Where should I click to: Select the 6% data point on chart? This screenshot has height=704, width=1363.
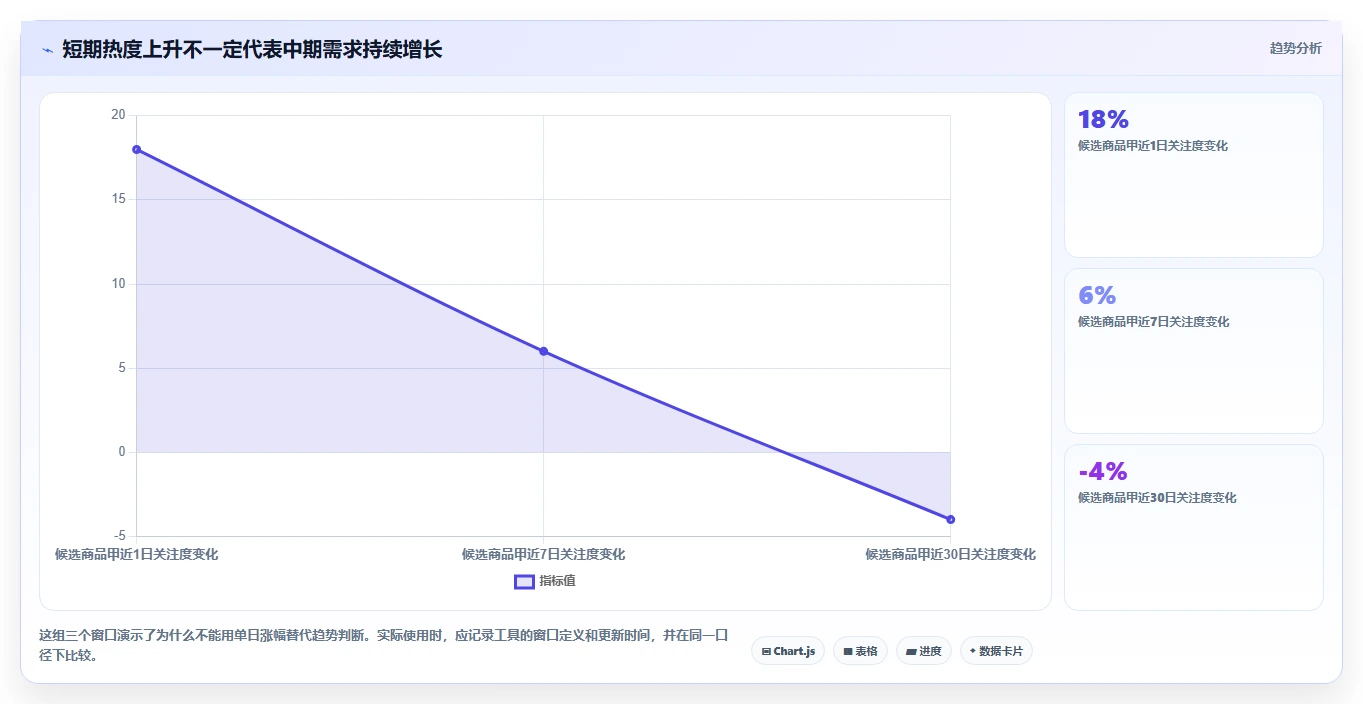pos(543,351)
